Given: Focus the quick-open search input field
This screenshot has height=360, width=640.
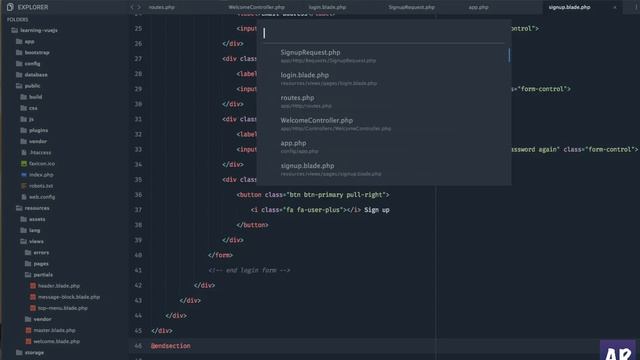Looking at the screenshot, I should coord(384,33).
